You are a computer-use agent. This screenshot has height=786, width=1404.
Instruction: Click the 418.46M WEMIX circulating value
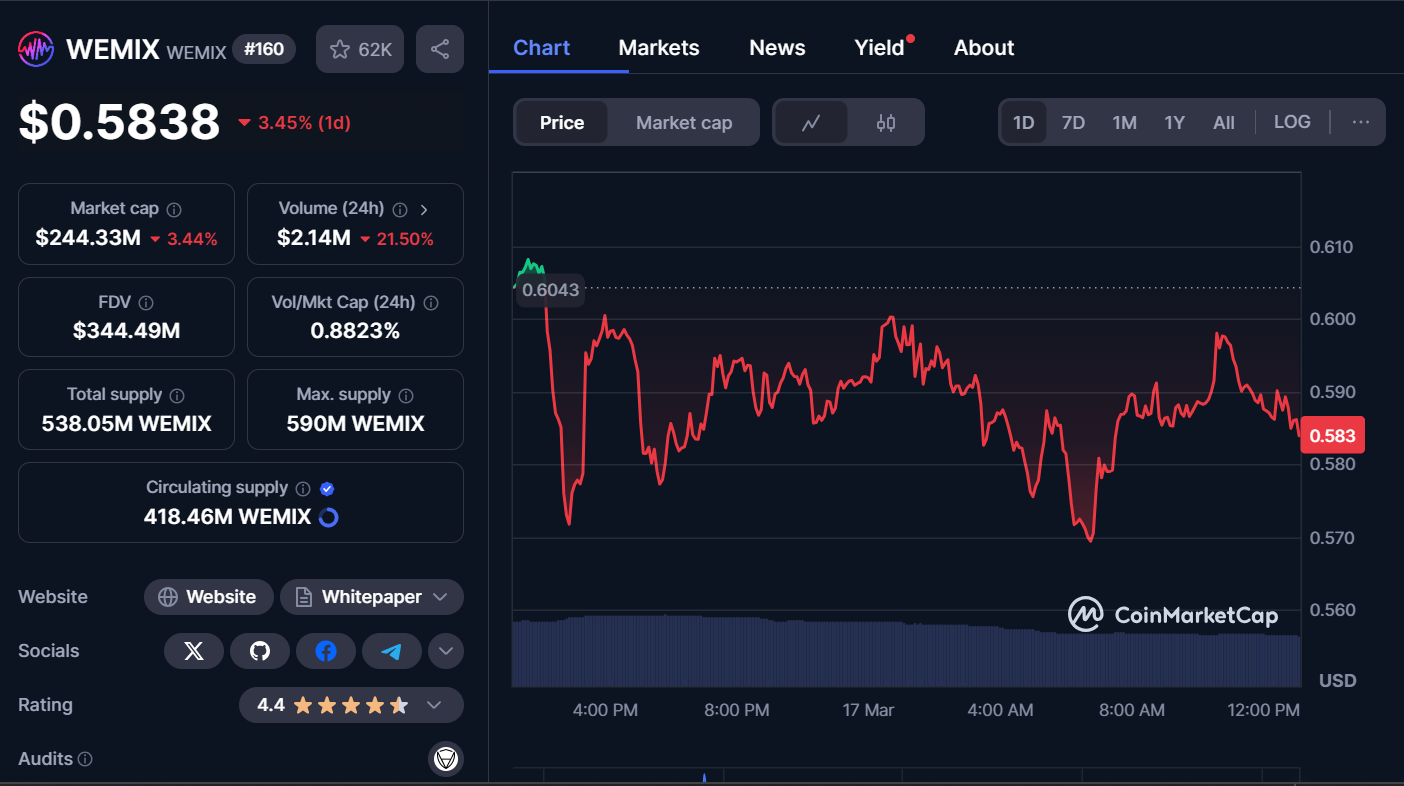click(227, 517)
